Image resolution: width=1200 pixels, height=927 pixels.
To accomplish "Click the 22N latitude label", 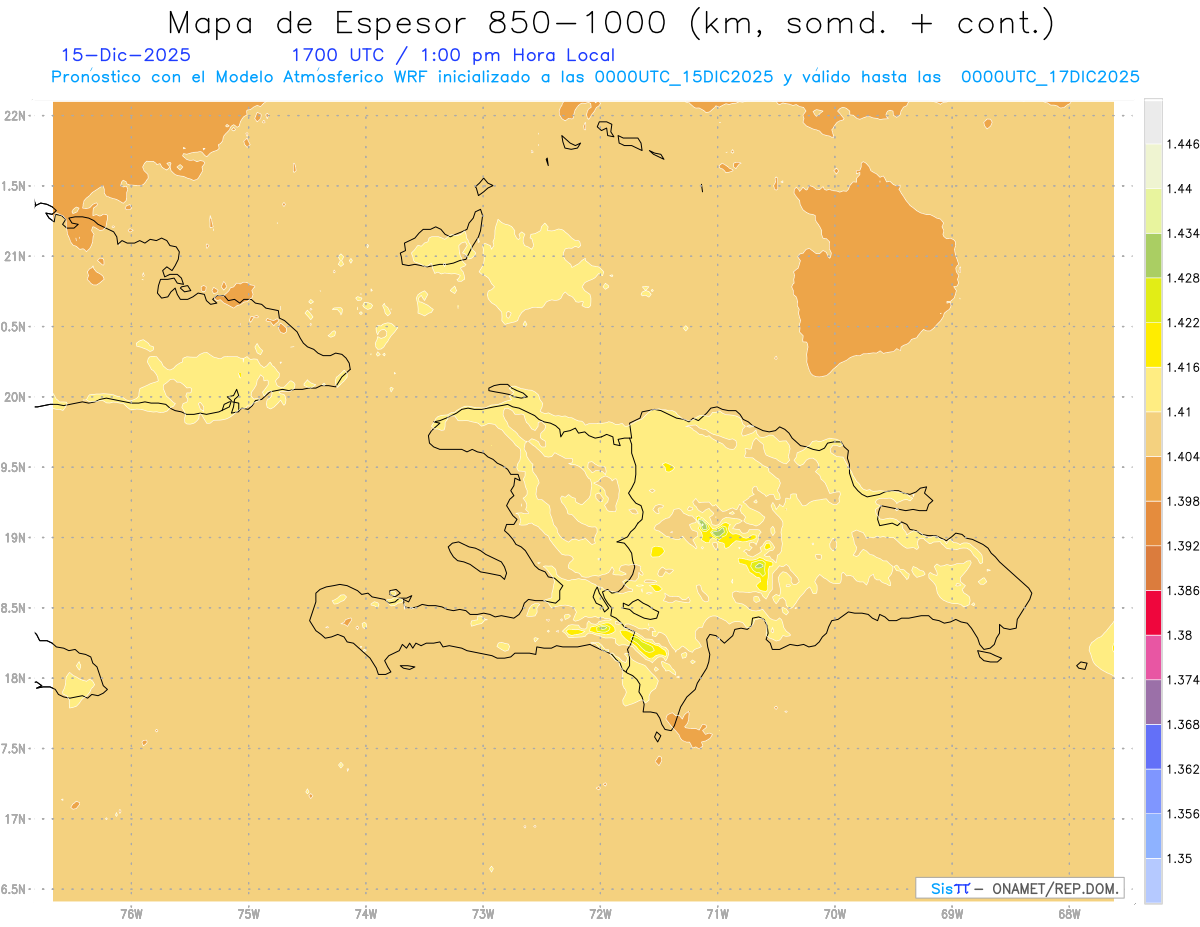I will tap(16, 116).
